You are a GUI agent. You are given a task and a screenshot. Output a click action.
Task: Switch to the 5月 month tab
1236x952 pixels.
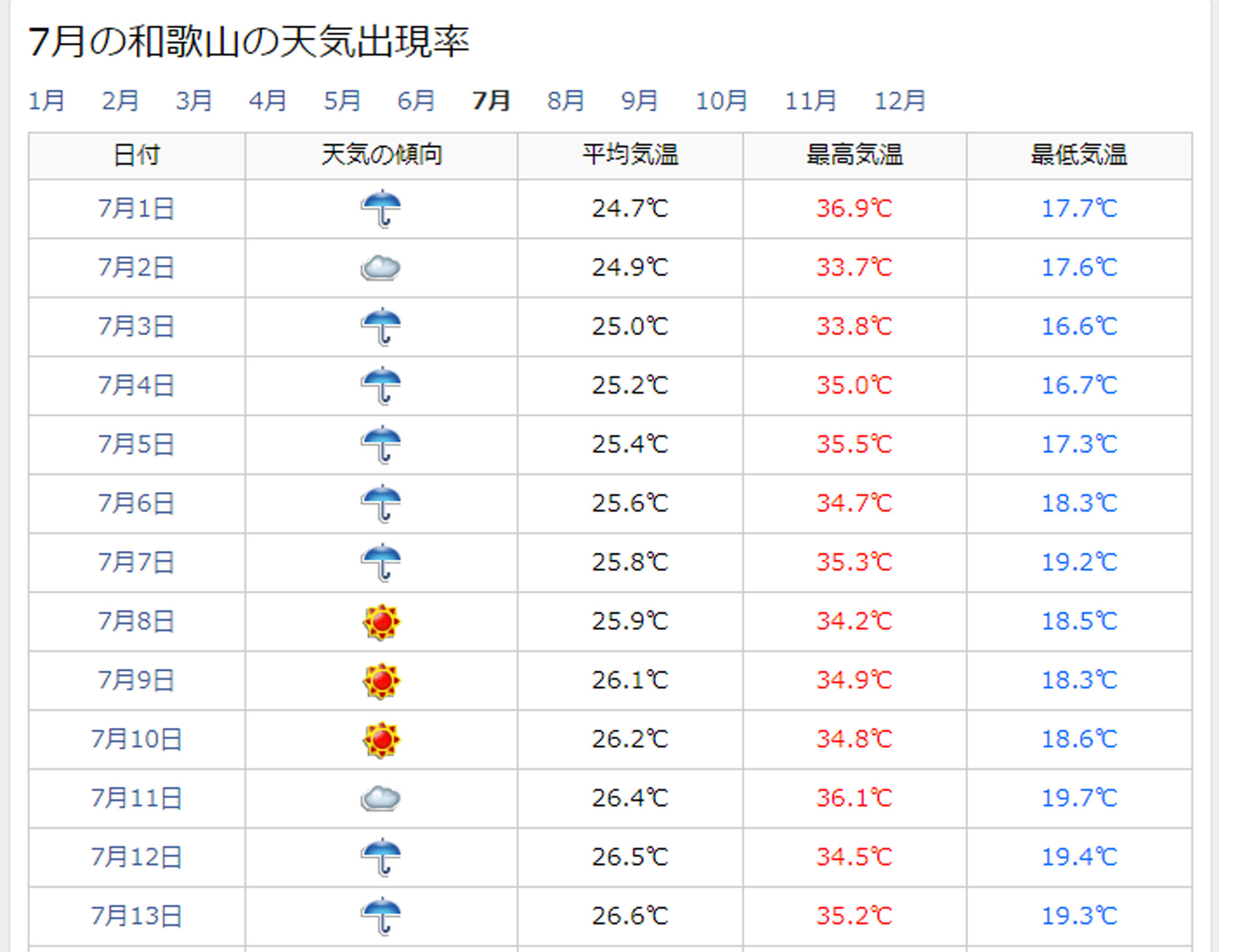[342, 101]
